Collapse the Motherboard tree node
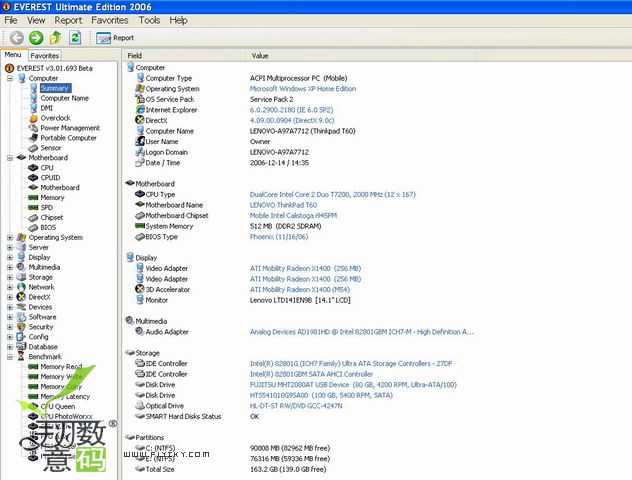The height and width of the screenshot is (480, 632). click(10, 158)
